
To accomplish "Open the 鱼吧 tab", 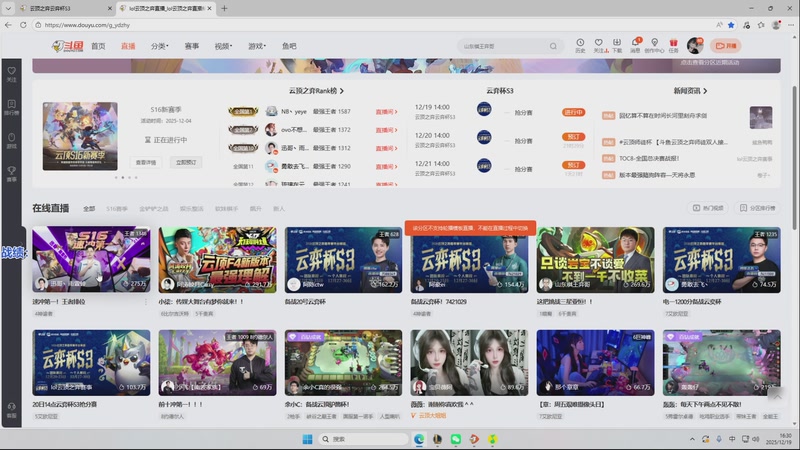I will [x=289, y=46].
